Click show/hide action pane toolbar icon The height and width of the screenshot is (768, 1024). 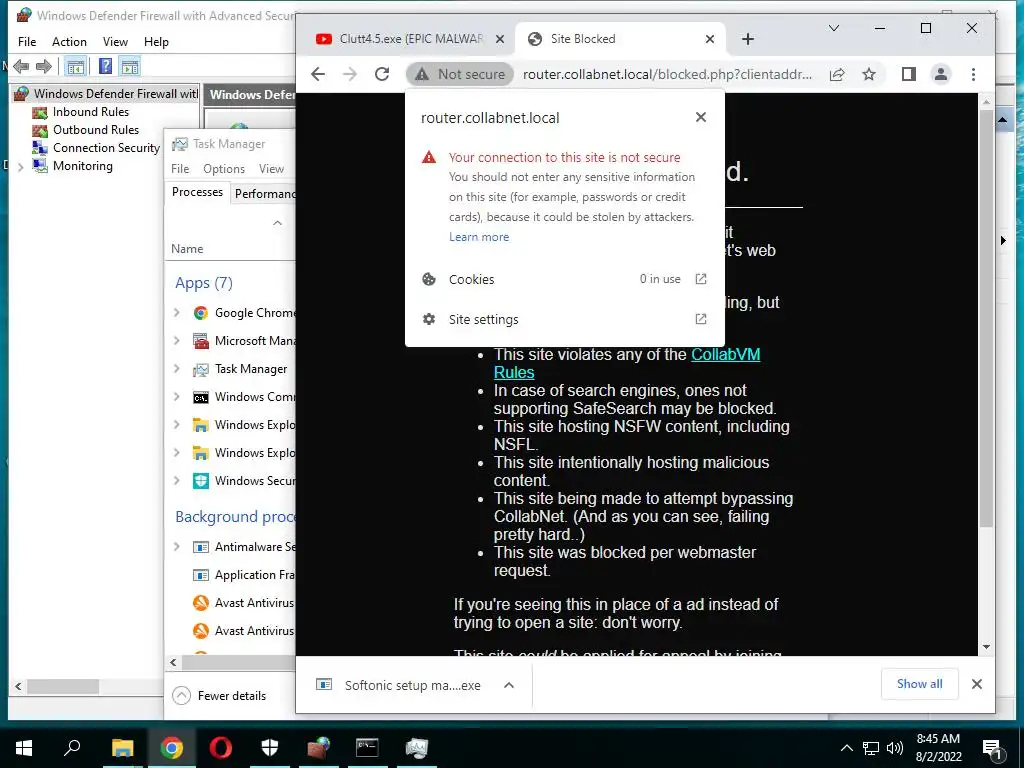[x=130, y=67]
